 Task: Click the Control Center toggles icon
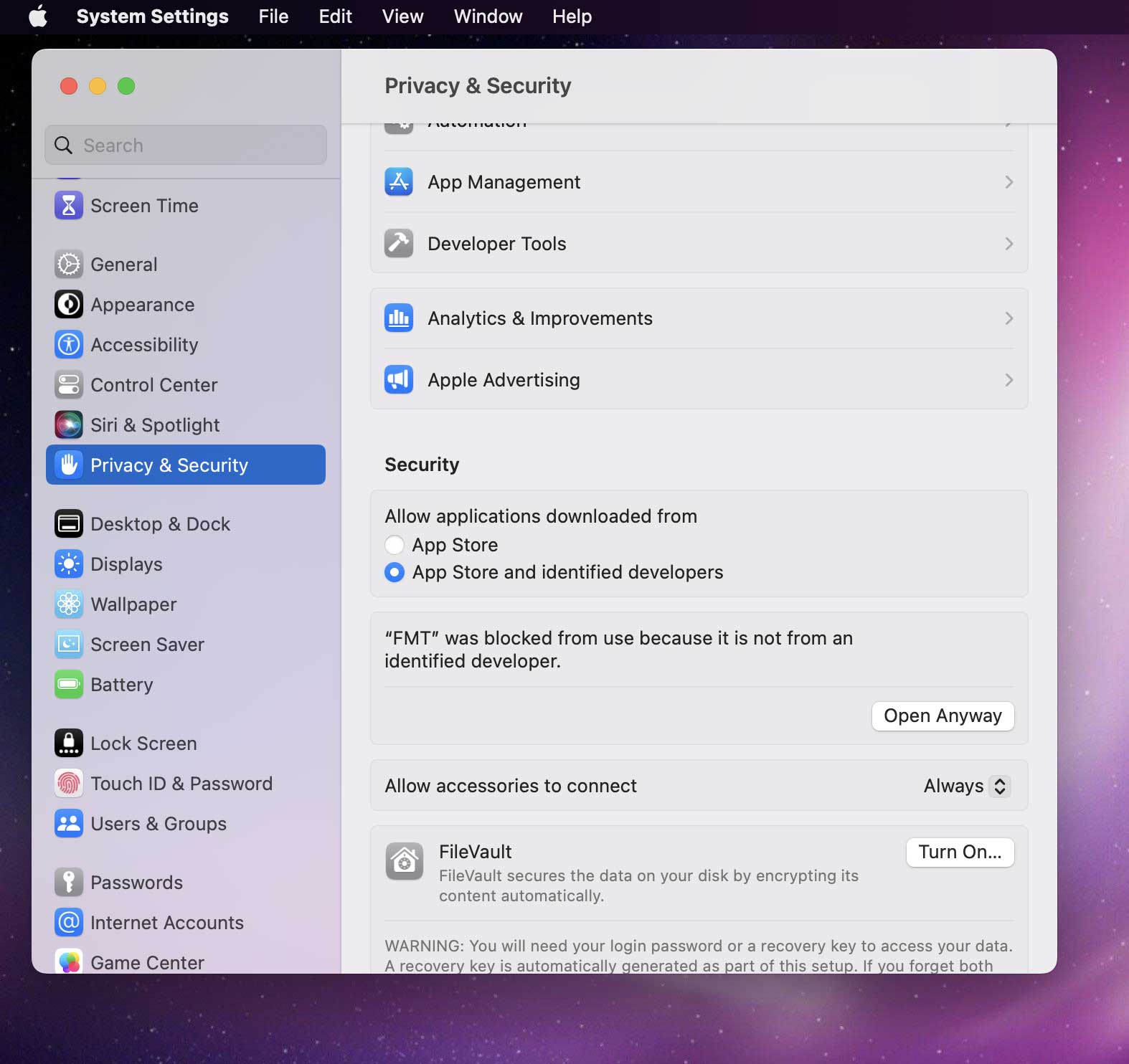tap(69, 385)
